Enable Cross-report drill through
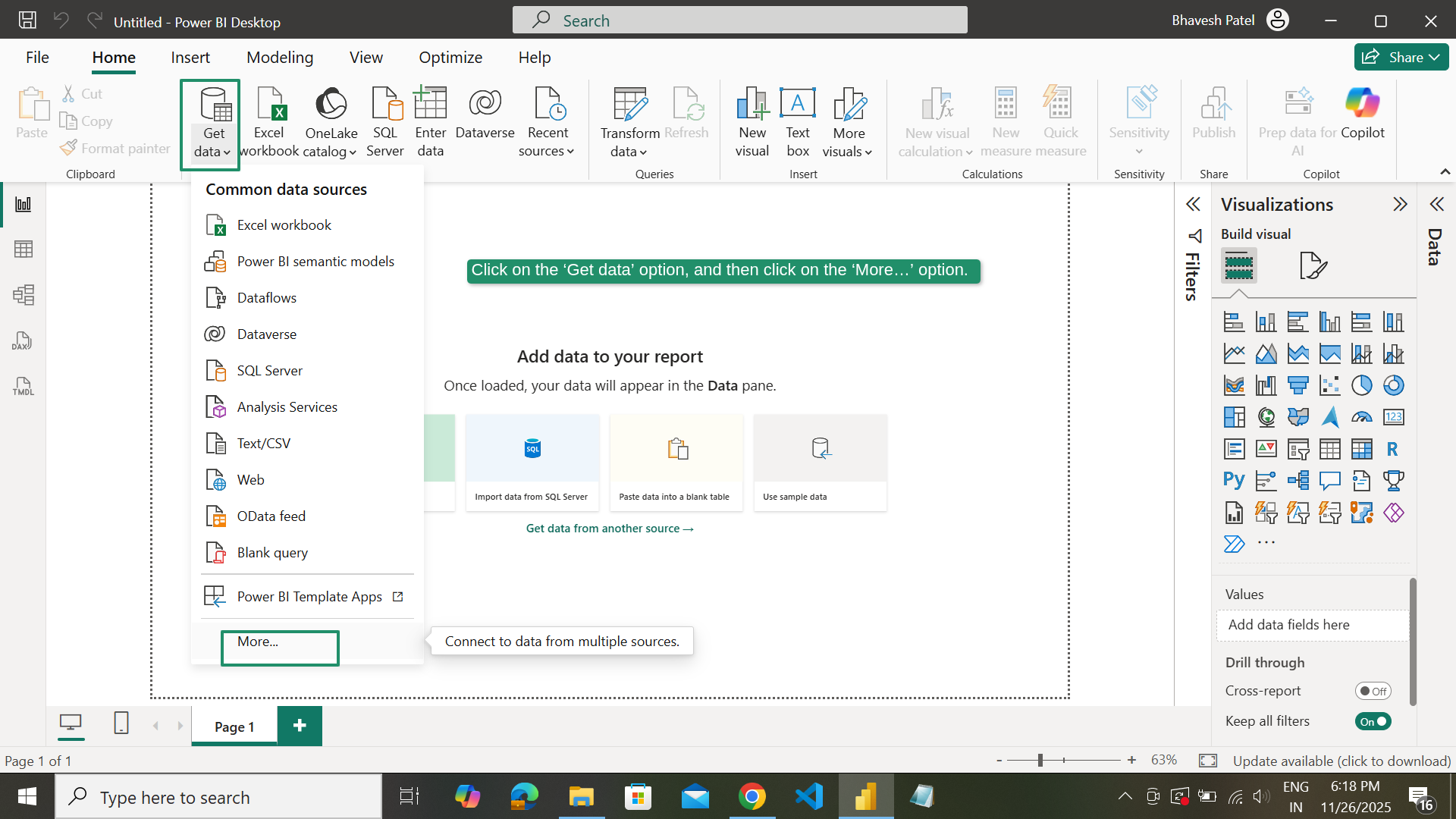The height and width of the screenshot is (819, 1456). (x=1374, y=691)
